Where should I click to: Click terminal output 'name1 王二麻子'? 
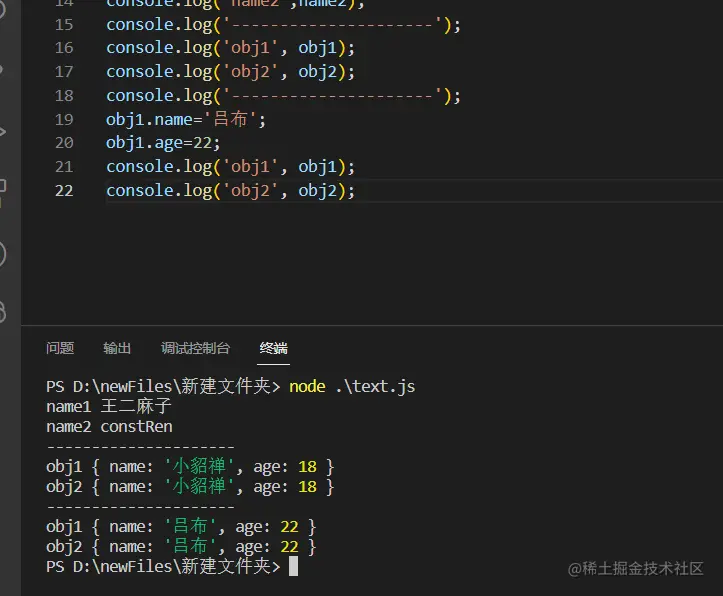coord(109,406)
